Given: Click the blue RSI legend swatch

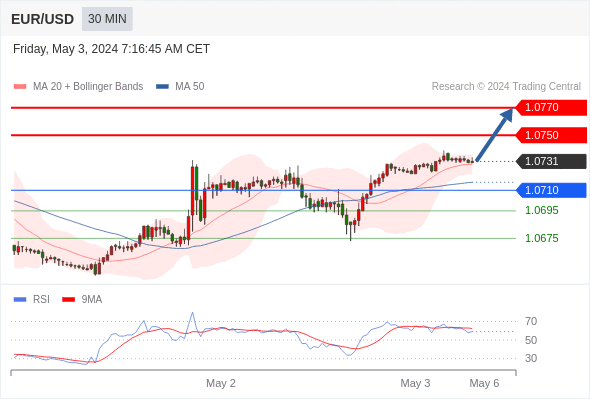Looking at the screenshot, I should coord(20,300).
